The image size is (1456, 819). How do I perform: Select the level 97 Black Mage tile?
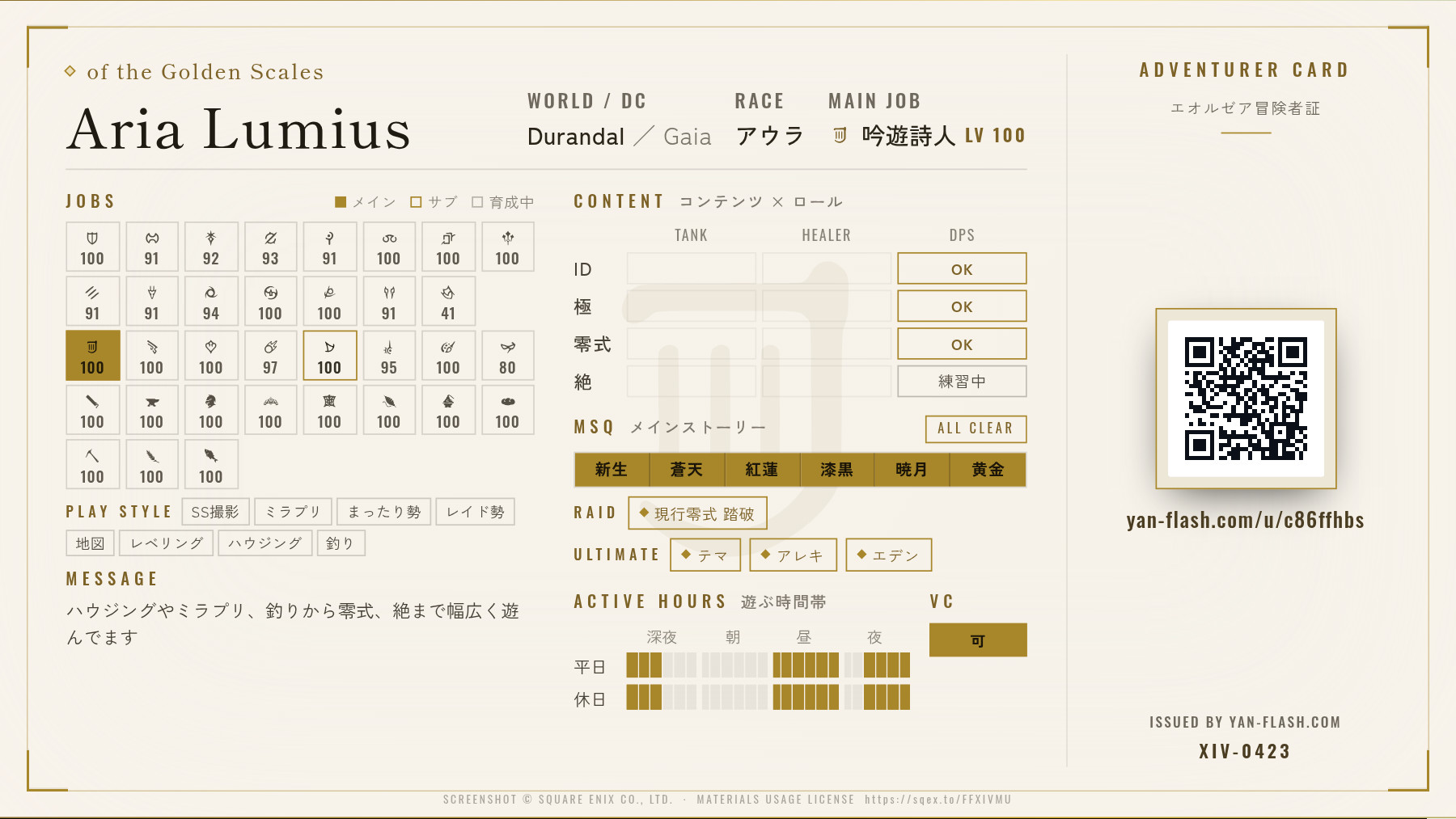point(270,356)
